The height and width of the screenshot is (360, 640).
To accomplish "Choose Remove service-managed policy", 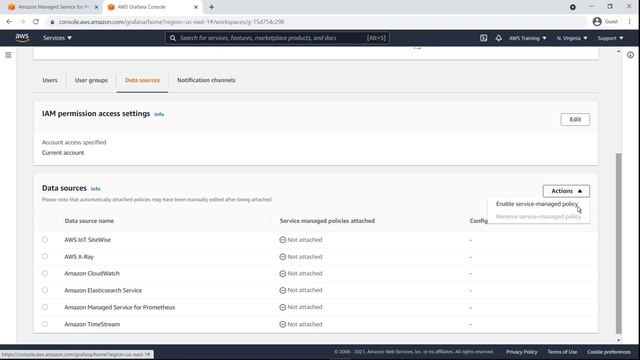I will tap(538, 216).
